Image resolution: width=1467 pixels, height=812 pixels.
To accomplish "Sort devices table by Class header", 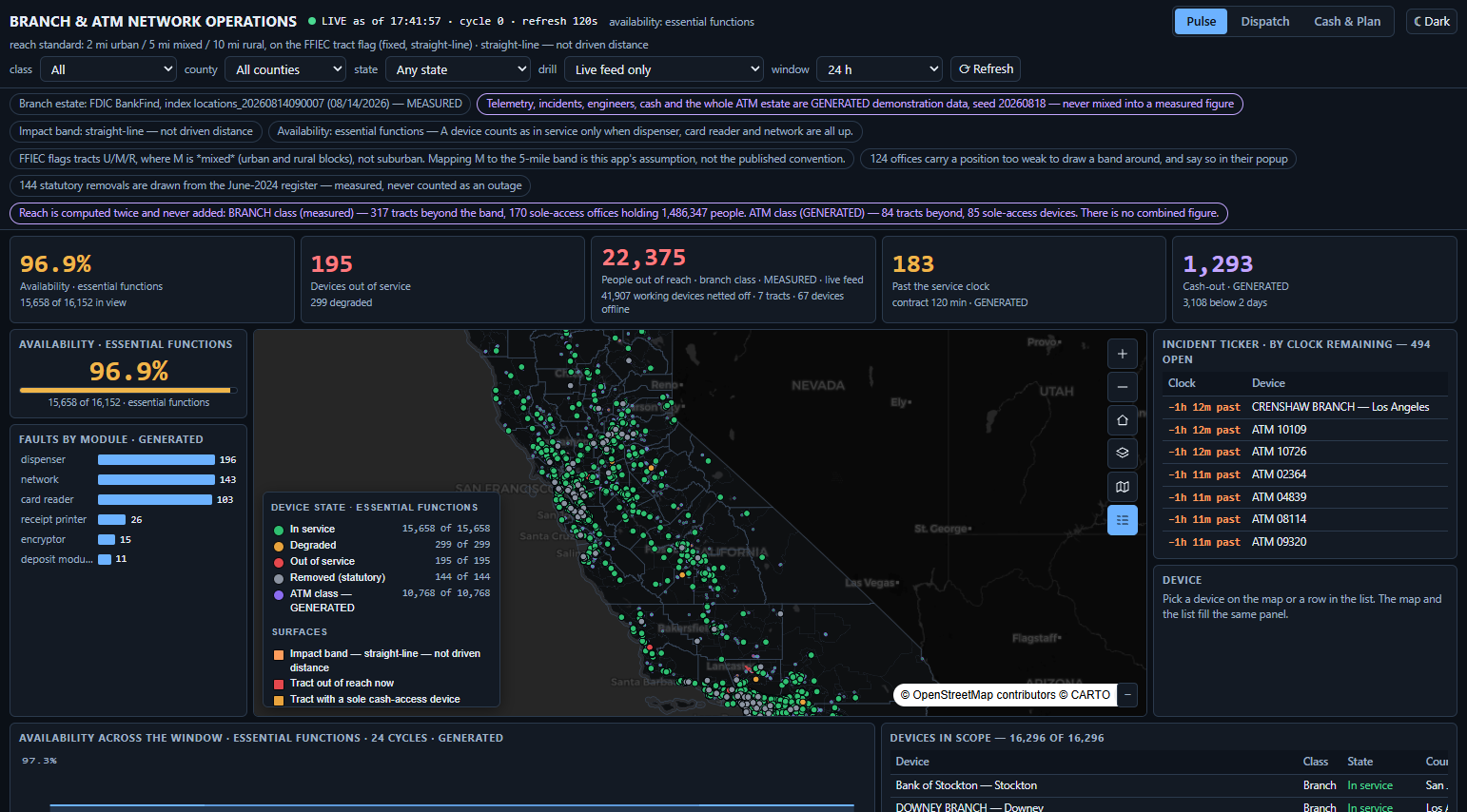I will point(1316,762).
